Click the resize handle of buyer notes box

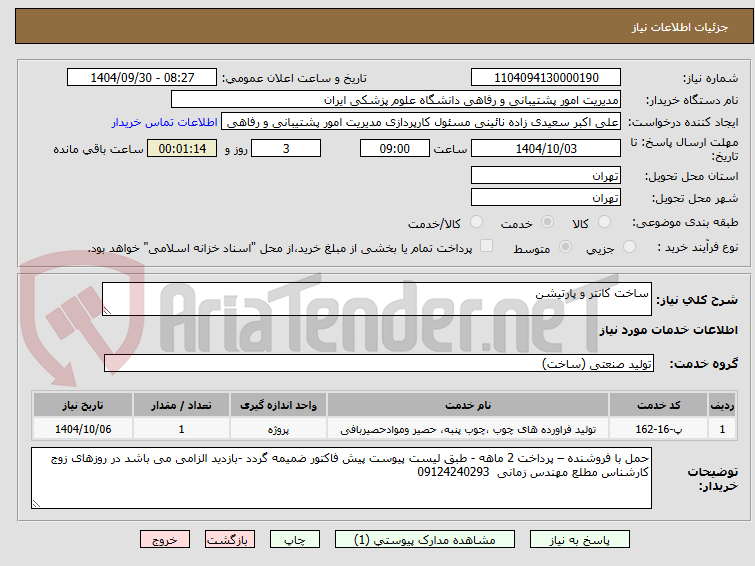tap(36, 503)
